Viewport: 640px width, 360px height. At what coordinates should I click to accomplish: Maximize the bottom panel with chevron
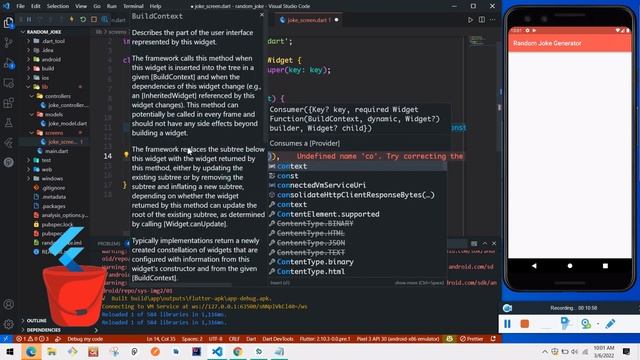[484, 243]
